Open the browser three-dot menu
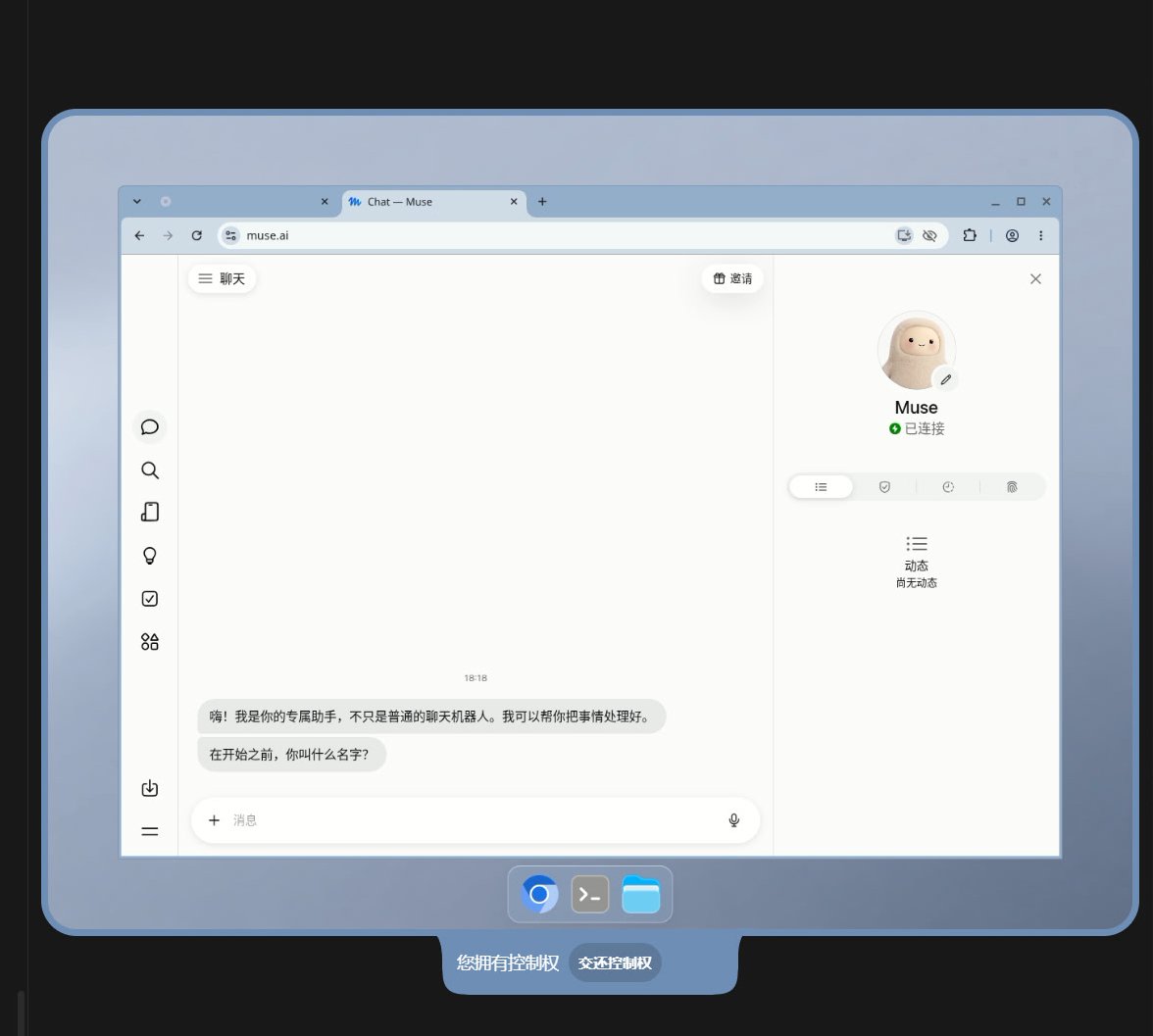Viewport: 1153px width, 1036px height. tap(1040, 235)
